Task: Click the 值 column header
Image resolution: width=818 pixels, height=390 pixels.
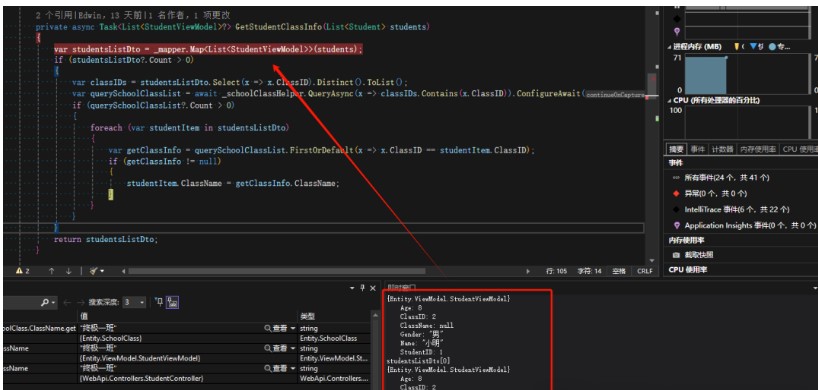Action: tap(188, 317)
